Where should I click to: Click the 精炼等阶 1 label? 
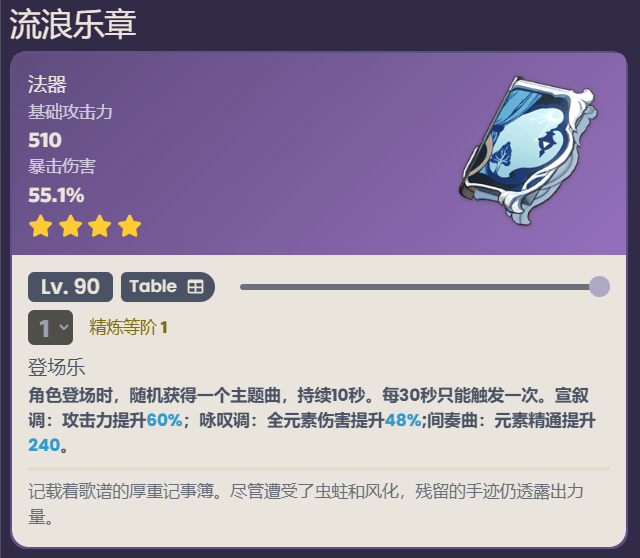(x=128, y=327)
